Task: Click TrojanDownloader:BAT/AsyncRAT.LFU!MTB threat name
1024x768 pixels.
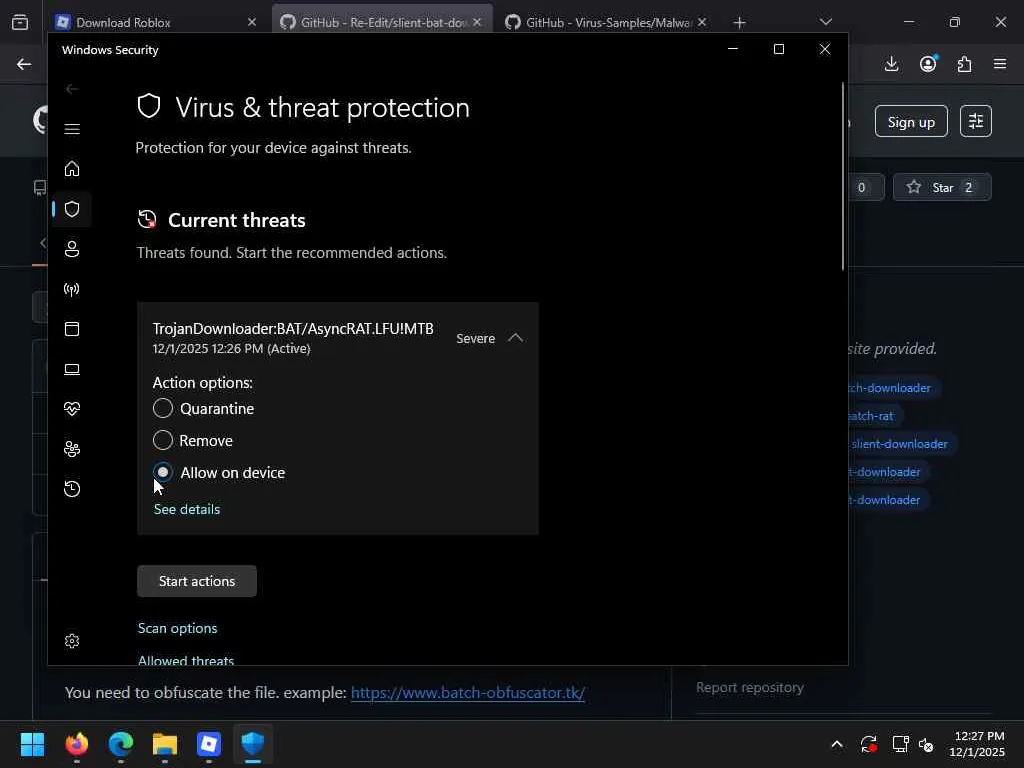Action: (293, 328)
